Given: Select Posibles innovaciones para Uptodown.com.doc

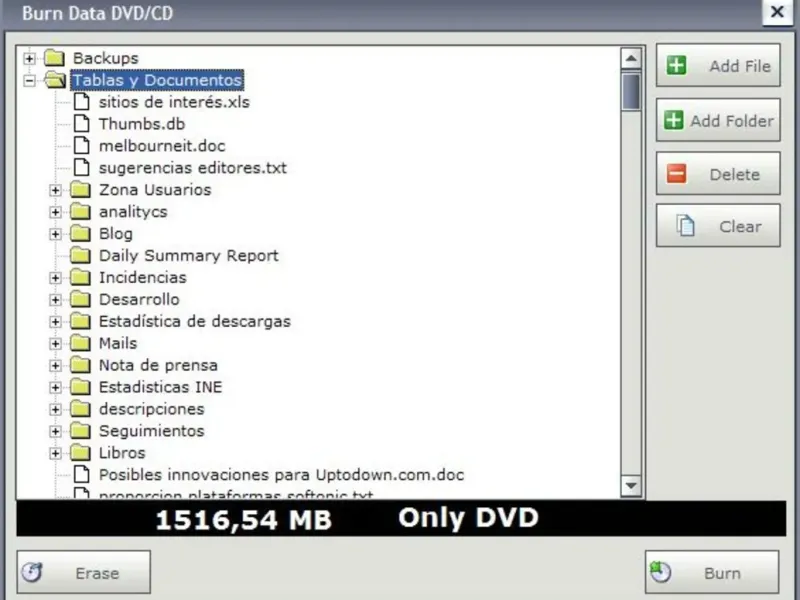Looking at the screenshot, I should [x=281, y=475].
